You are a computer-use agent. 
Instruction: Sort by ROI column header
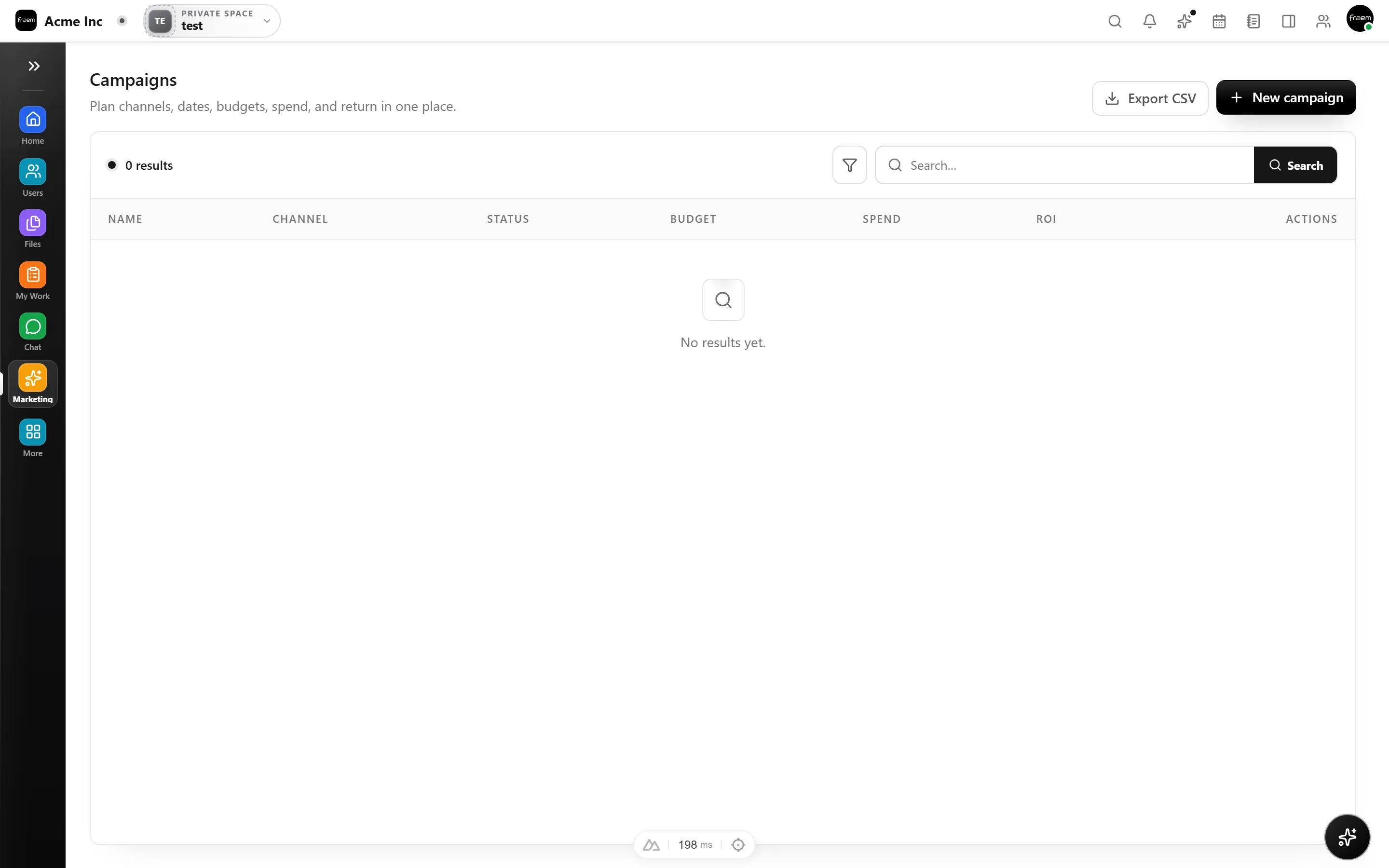1046,219
